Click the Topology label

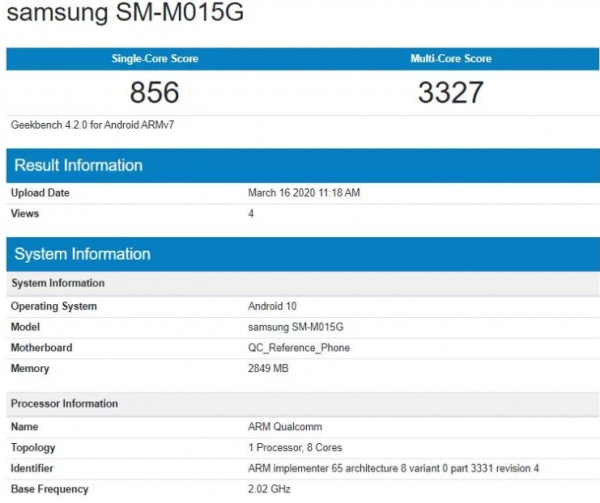click(33, 448)
